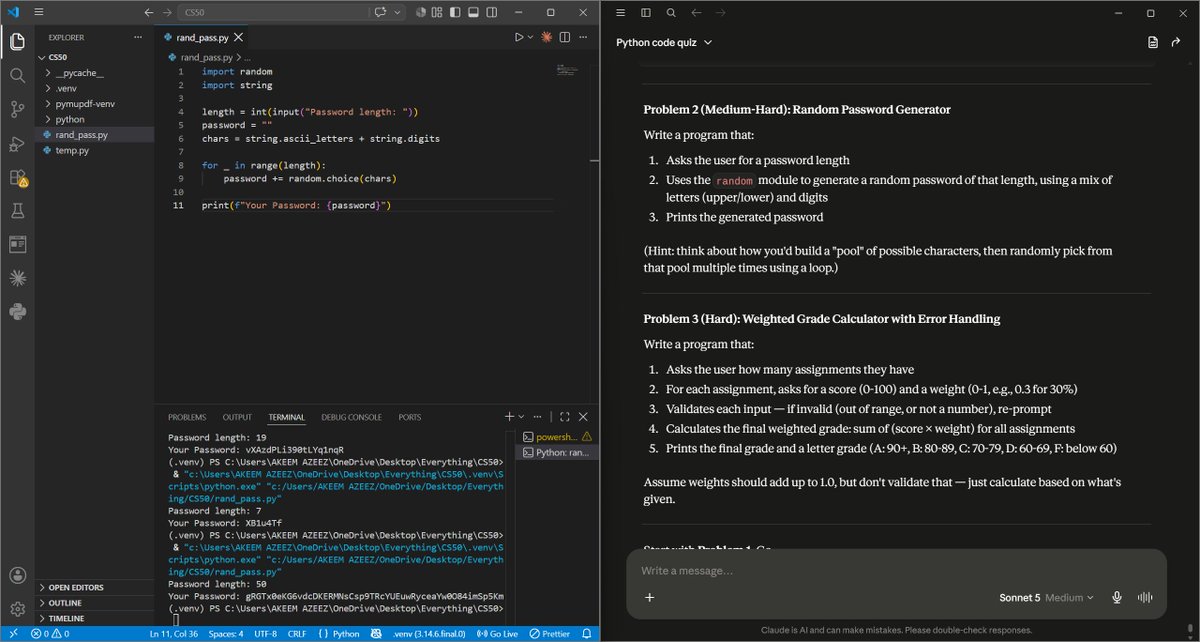The height and width of the screenshot is (642, 1200).
Task: Open Extensions view with warning badge
Action: coord(17,178)
